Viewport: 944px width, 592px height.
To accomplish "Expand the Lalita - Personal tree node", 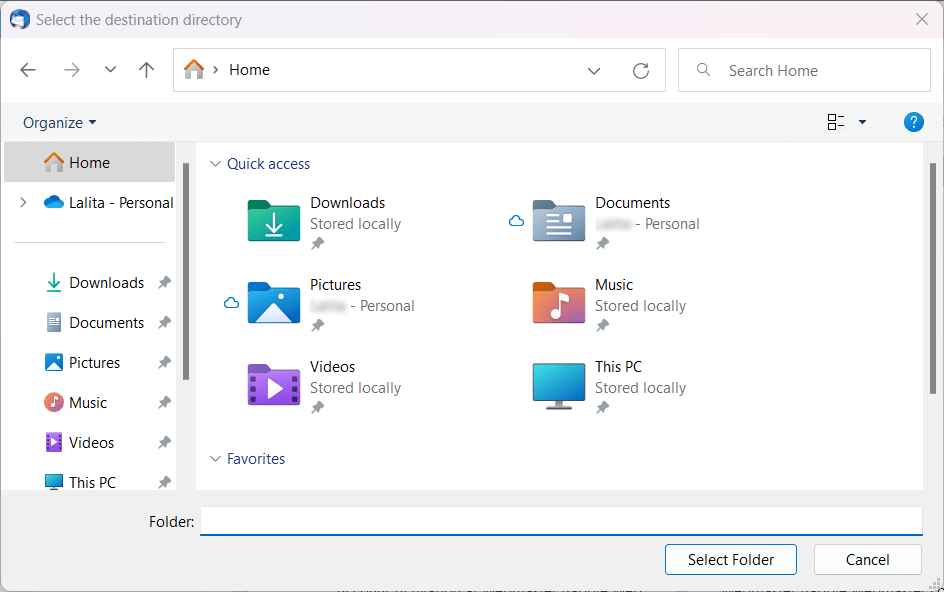I will coord(23,202).
